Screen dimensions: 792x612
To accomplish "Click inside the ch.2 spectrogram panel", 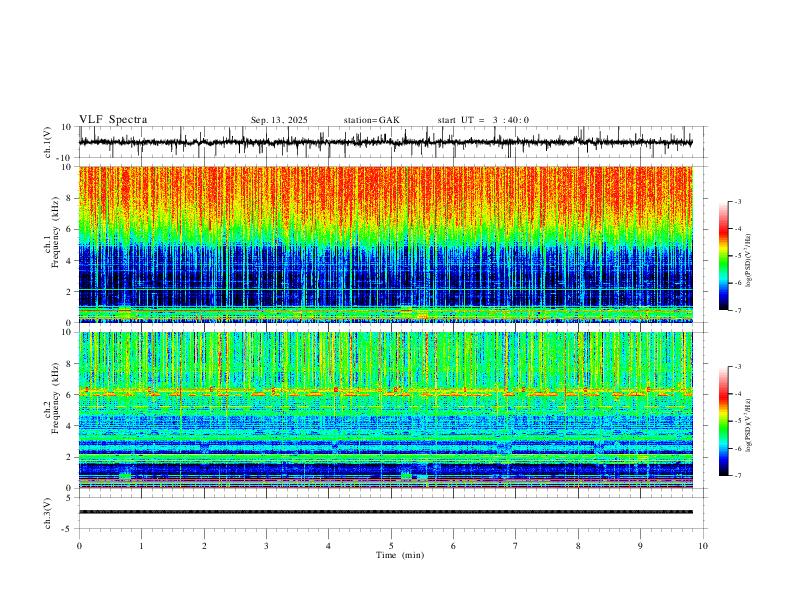I will coord(386,410).
